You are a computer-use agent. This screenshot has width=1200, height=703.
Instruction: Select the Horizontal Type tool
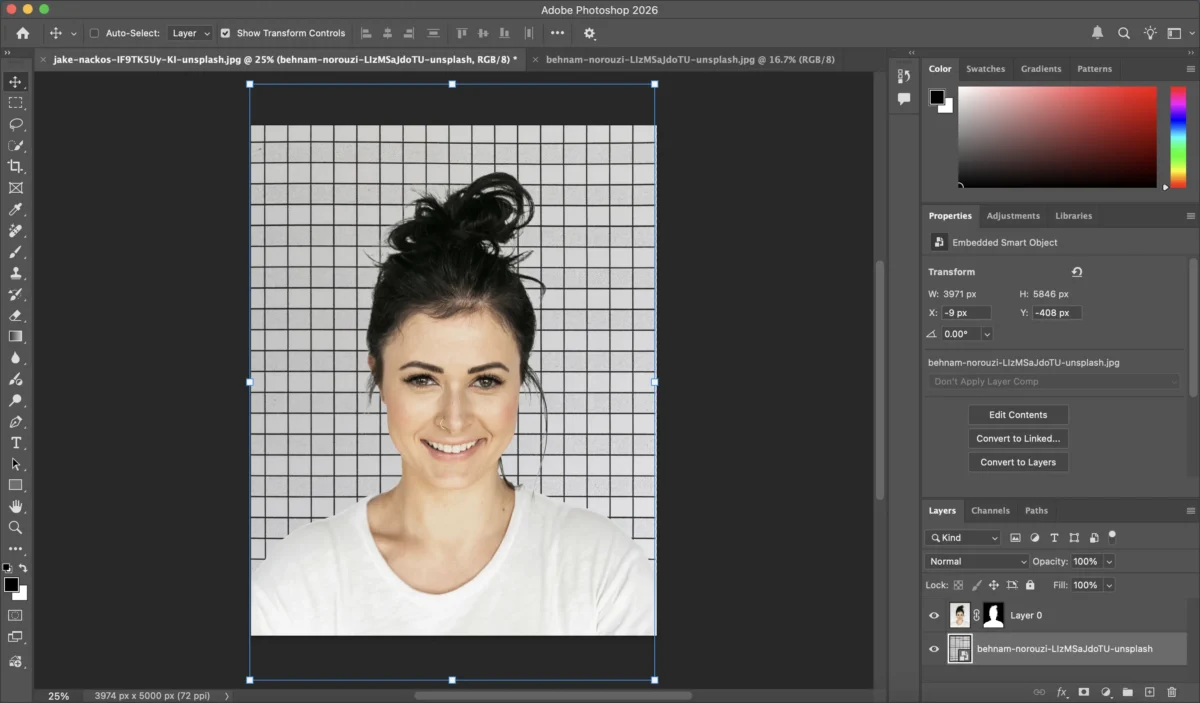[x=15, y=443]
